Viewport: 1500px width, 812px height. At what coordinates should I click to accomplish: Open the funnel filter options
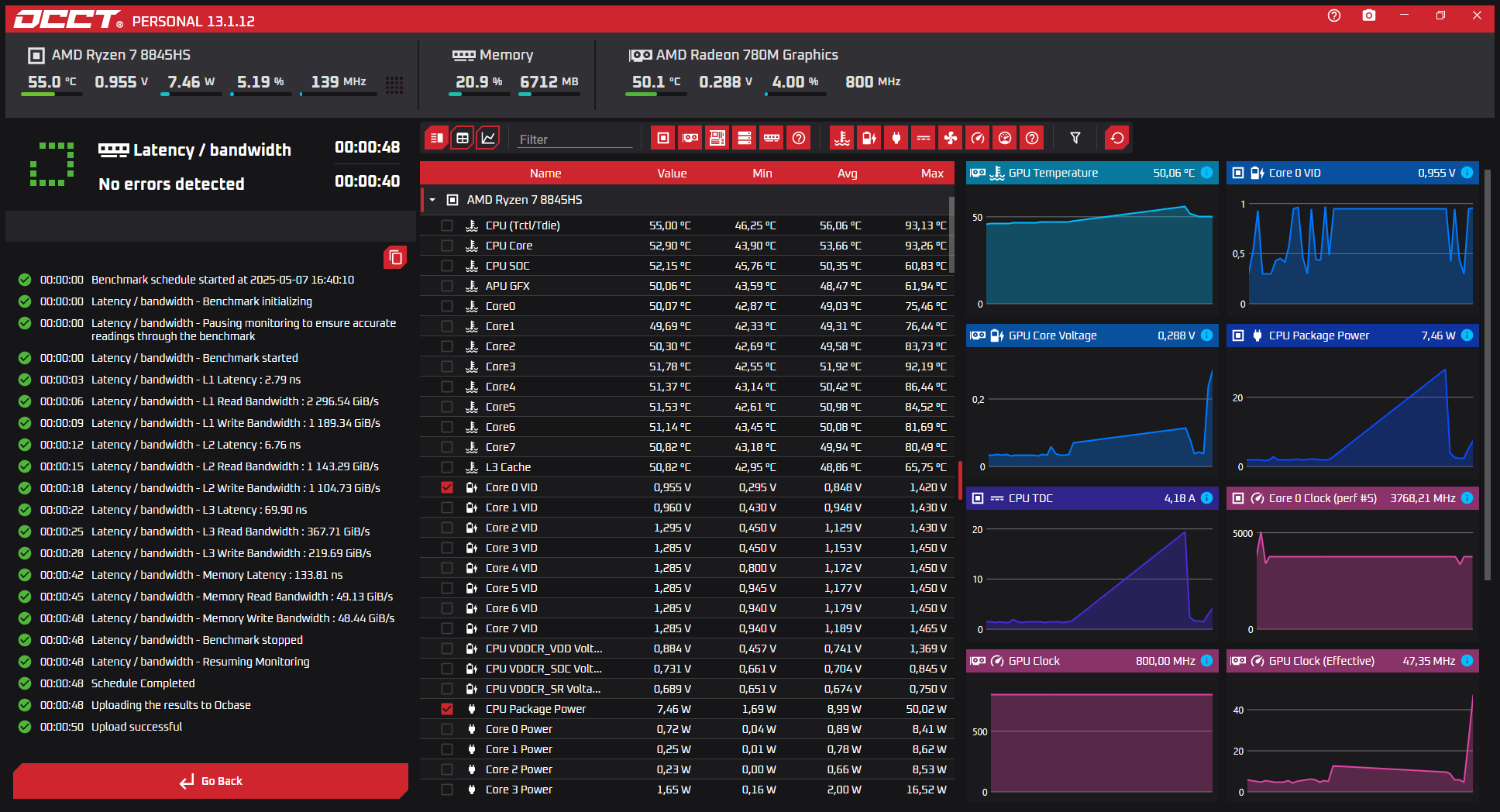click(x=1075, y=138)
